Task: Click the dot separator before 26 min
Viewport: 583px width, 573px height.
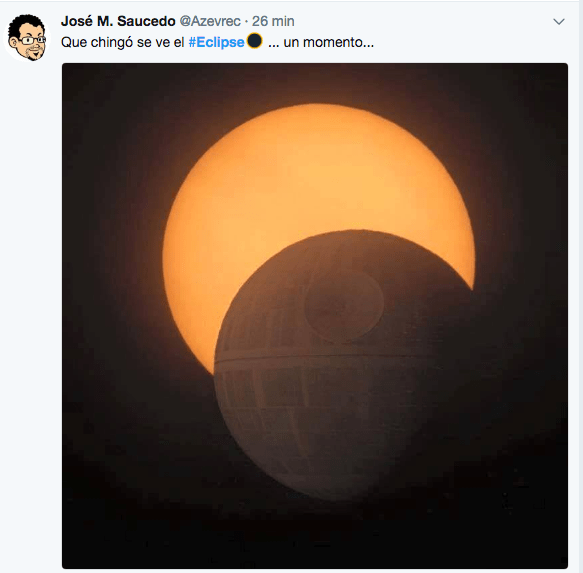Action: [x=246, y=22]
